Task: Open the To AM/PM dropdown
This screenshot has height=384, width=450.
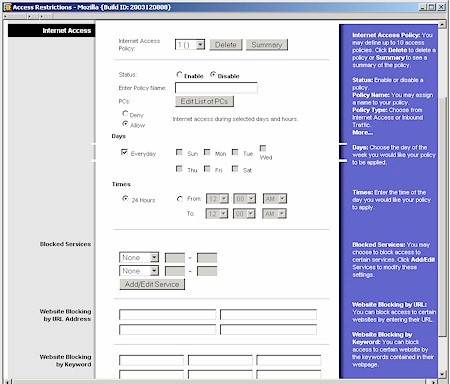Action: point(274,214)
